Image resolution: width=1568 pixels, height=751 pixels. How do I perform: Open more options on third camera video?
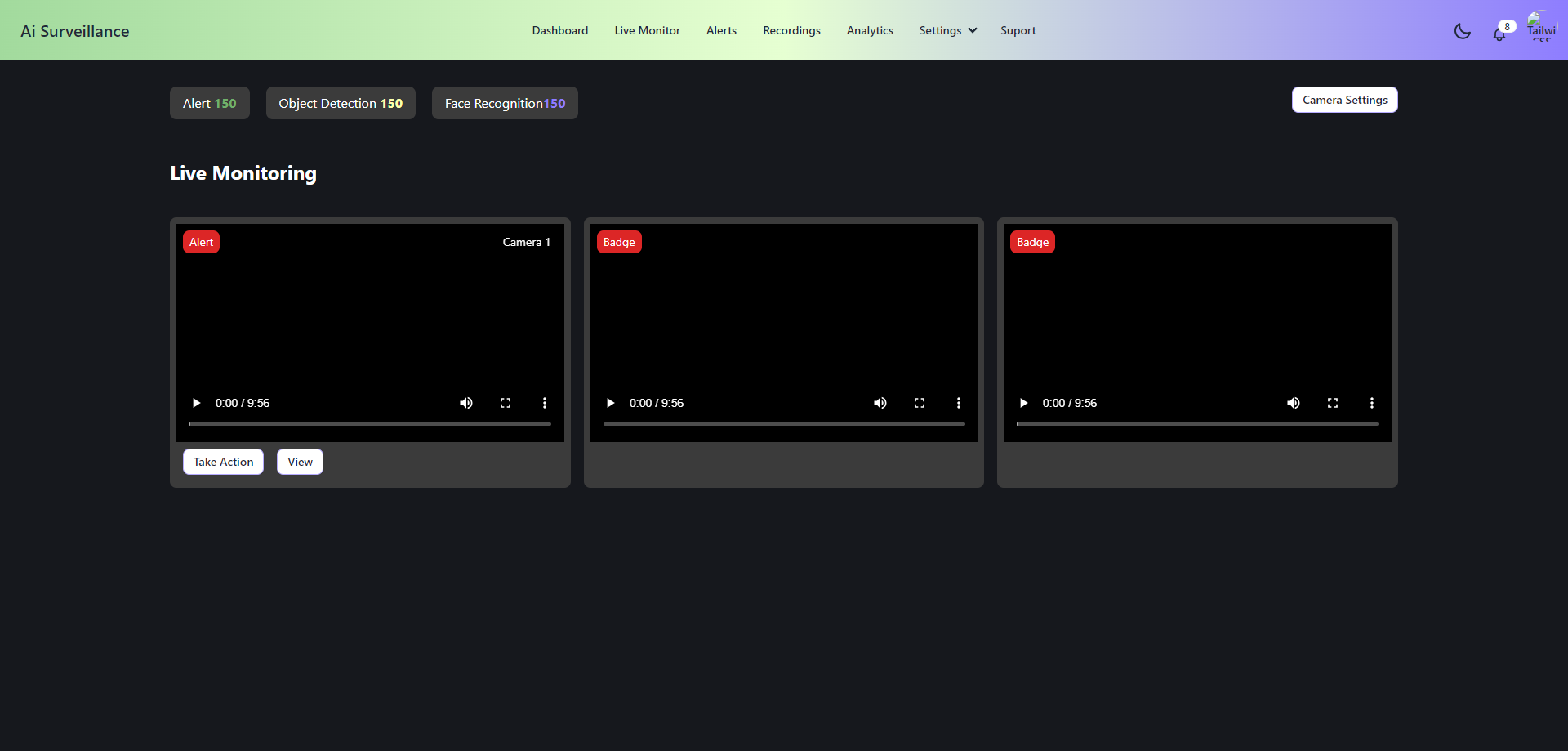[x=1372, y=403]
